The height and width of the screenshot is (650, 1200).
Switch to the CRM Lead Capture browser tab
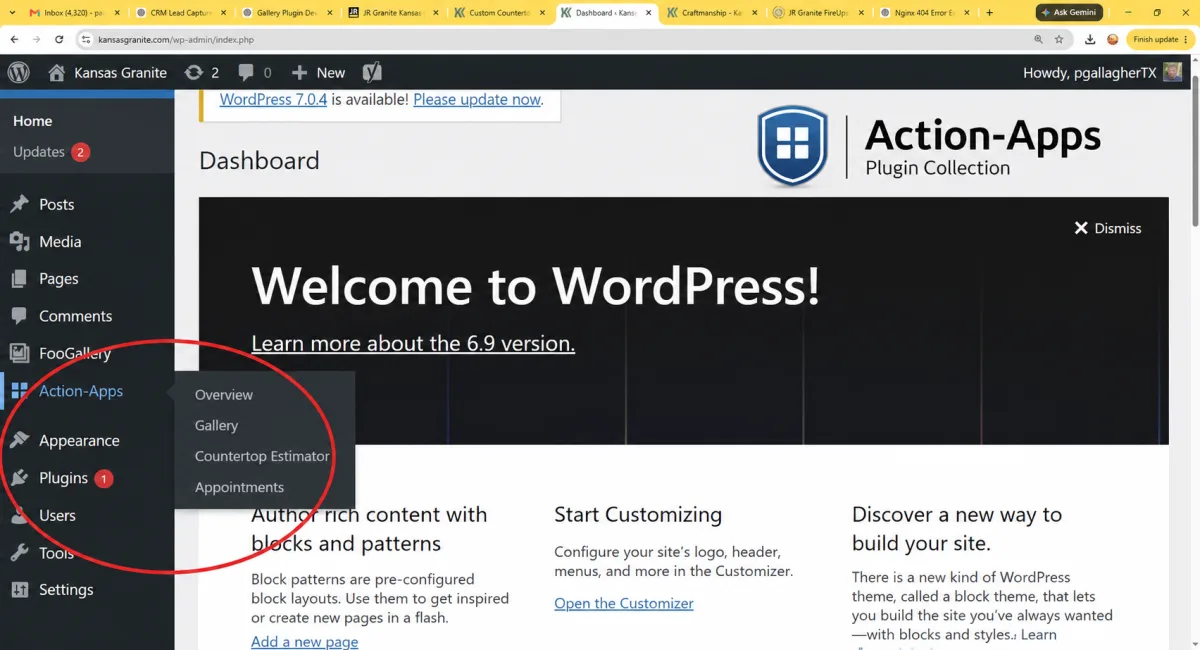180,13
